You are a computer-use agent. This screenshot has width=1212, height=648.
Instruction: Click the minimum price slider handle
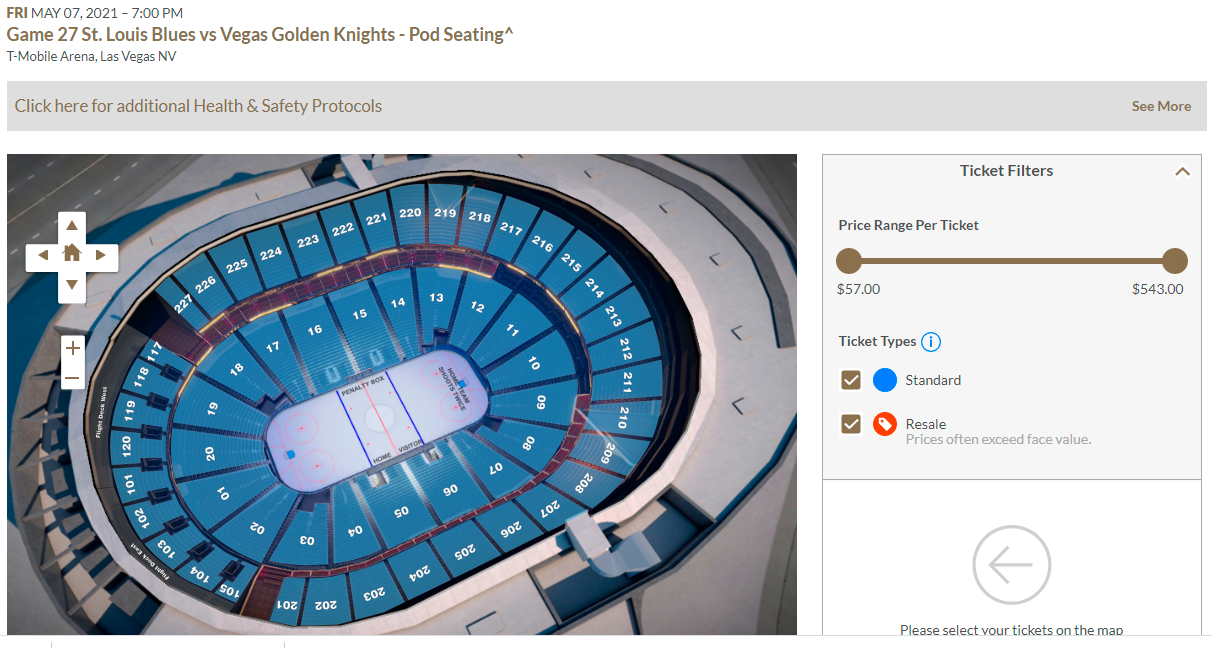(x=849, y=262)
